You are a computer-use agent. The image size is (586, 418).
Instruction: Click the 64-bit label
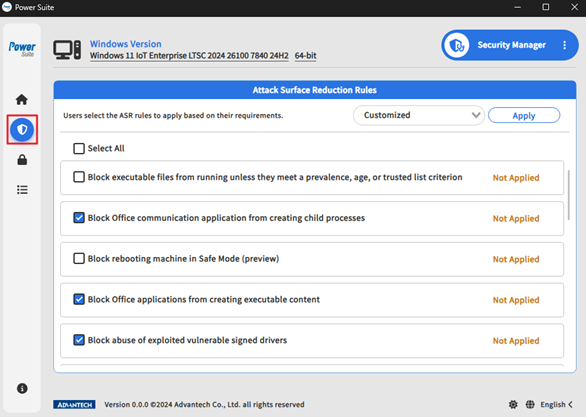305,56
